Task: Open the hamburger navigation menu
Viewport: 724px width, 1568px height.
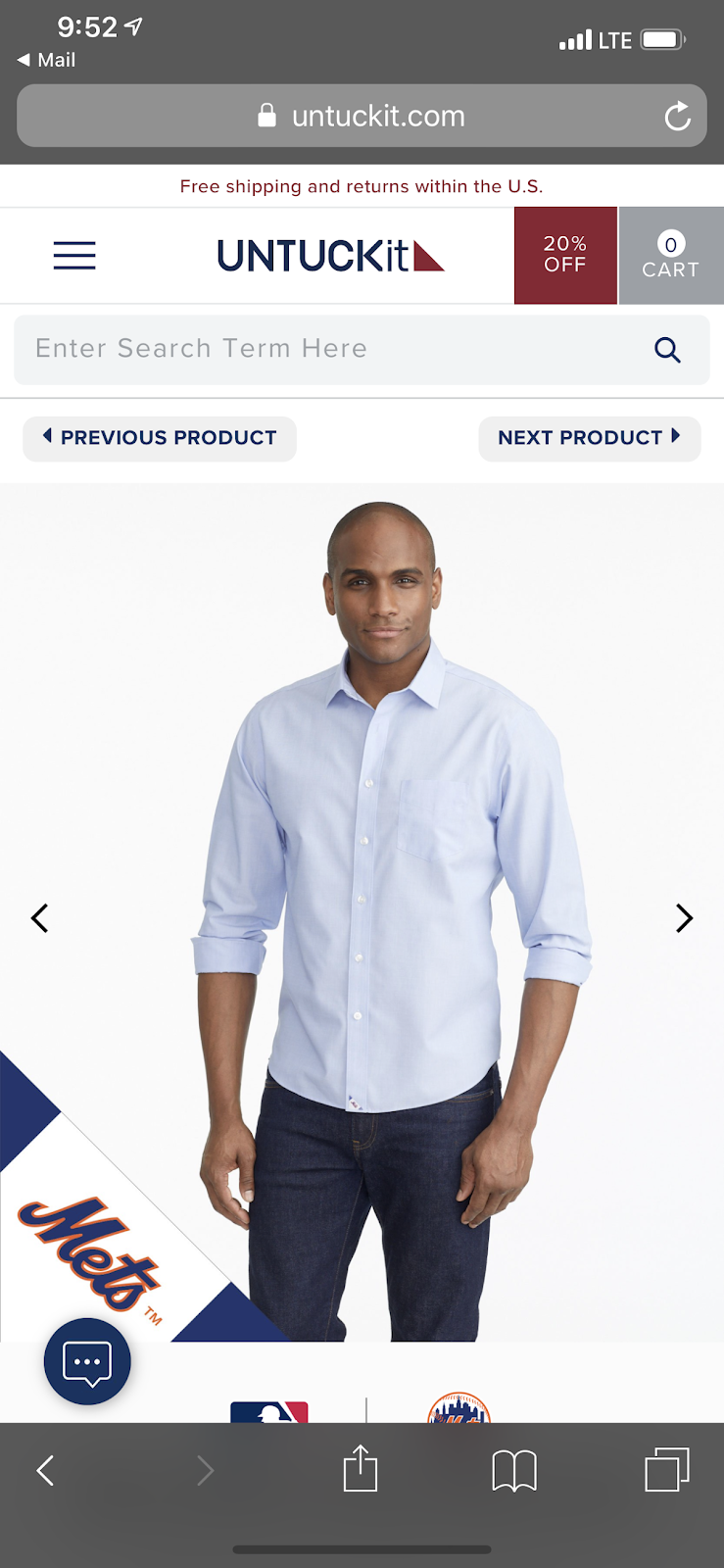Action: pyautogui.click(x=74, y=256)
